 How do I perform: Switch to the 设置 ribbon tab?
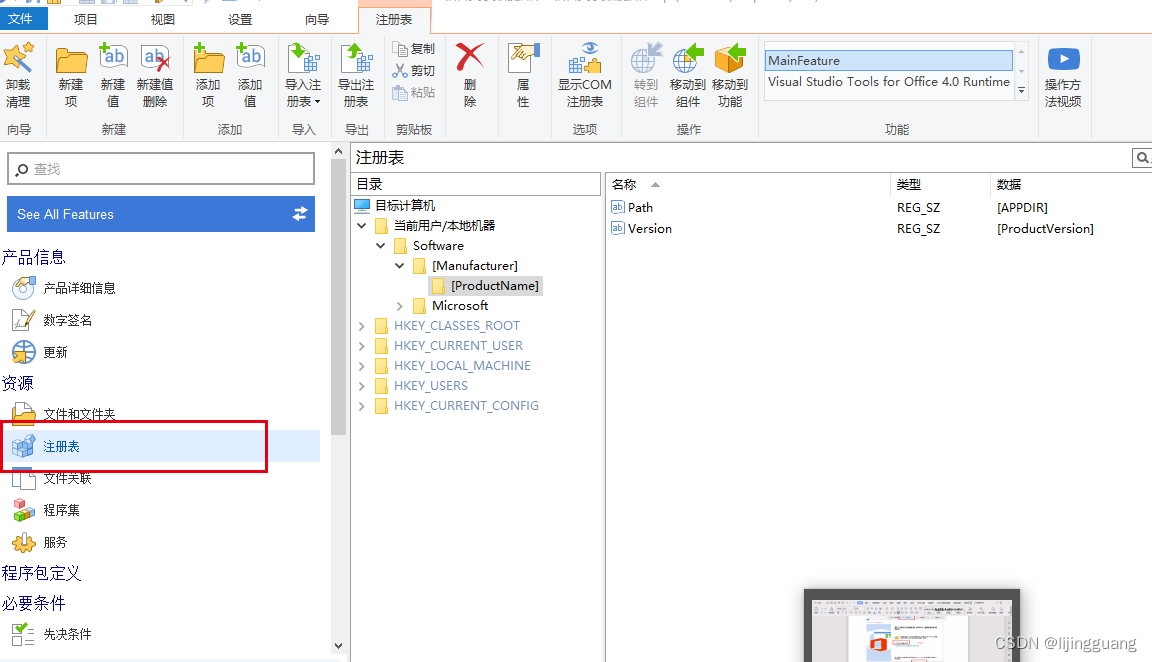pyautogui.click(x=239, y=17)
